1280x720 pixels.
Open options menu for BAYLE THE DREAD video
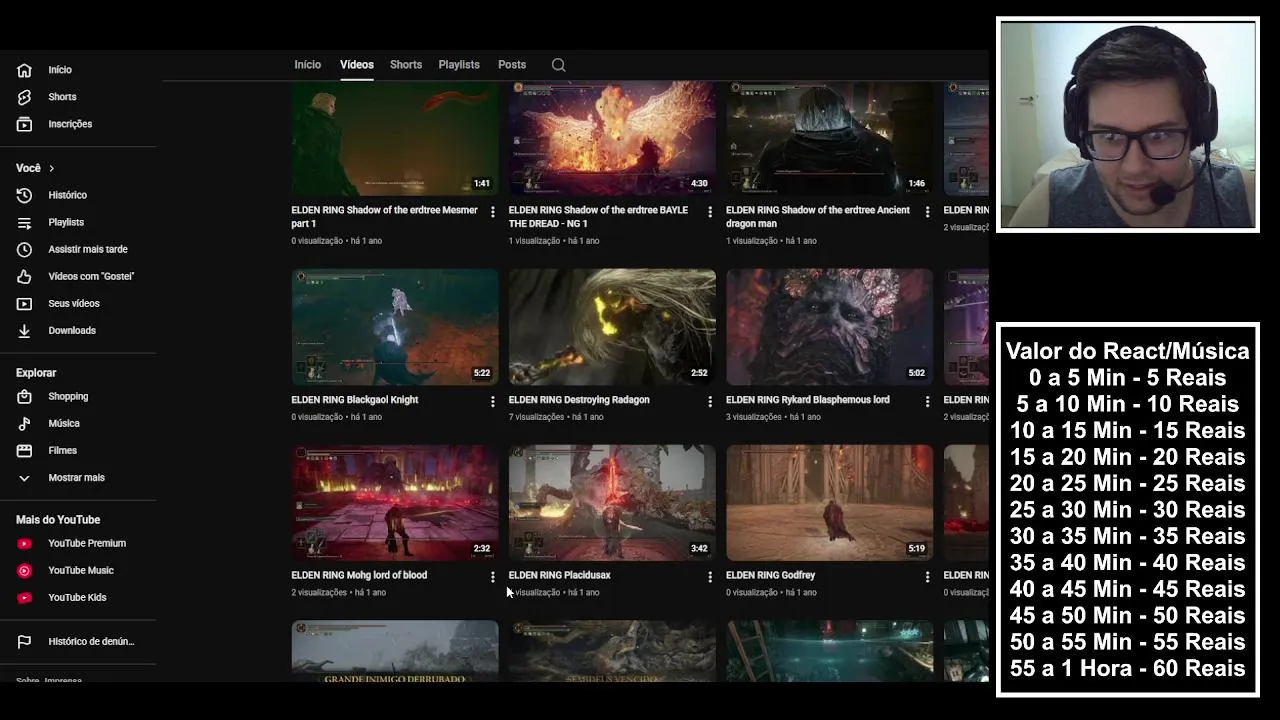pos(710,212)
